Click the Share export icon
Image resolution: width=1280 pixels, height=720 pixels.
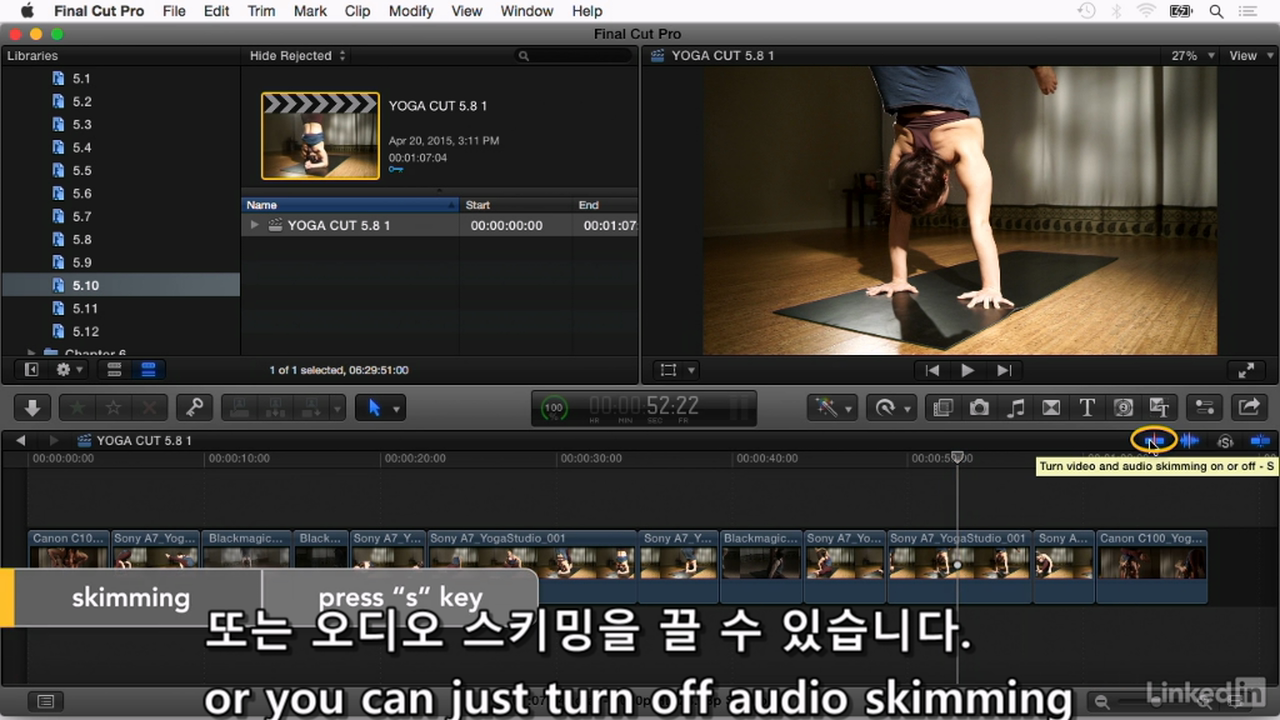[x=1249, y=408]
